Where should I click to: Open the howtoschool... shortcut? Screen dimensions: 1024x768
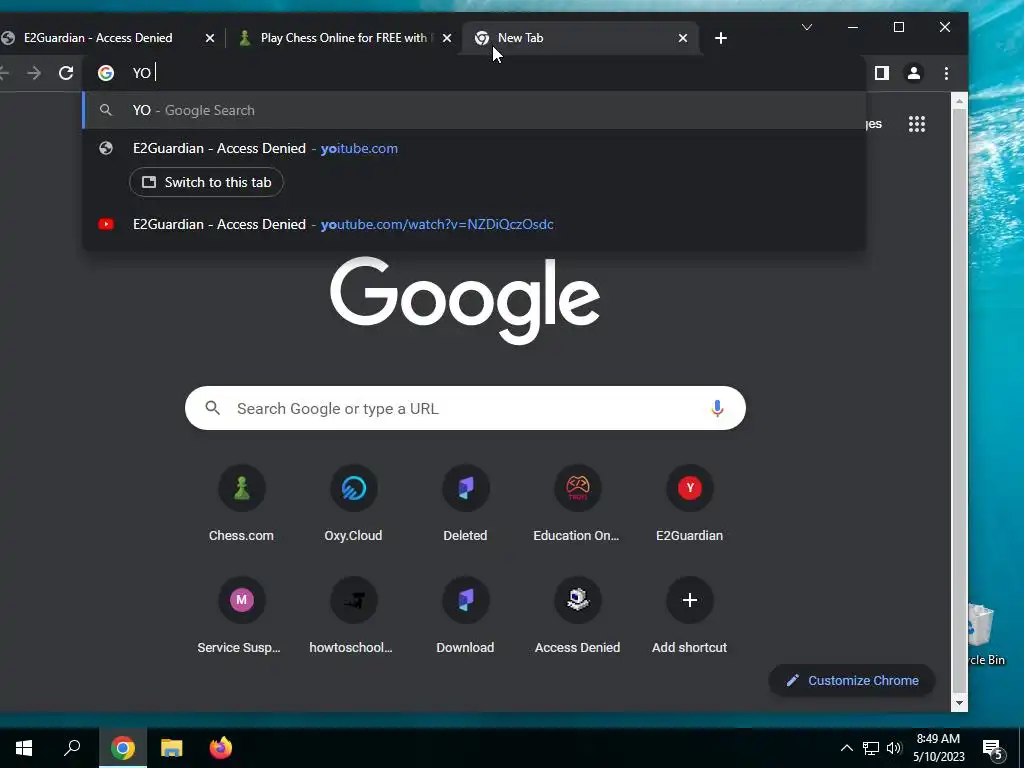click(353, 616)
